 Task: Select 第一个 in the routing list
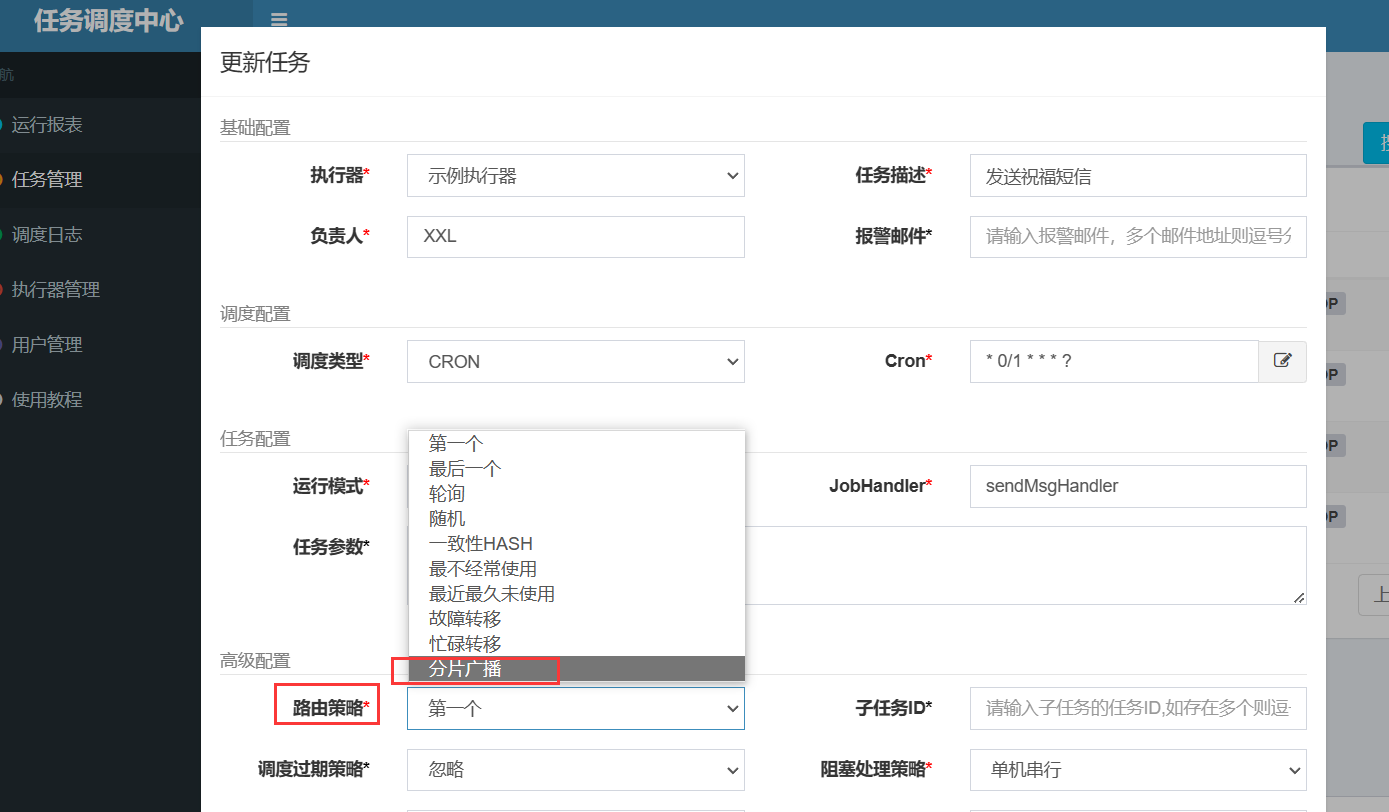pyautogui.click(x=576, y=444)
